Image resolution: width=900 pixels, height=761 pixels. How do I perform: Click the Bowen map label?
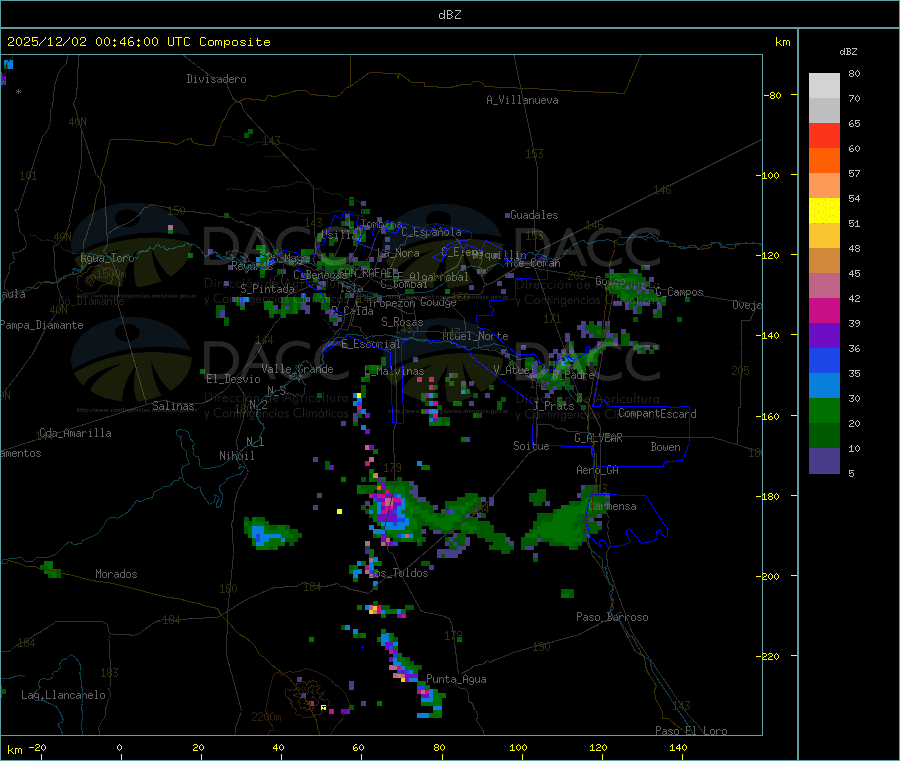coord(666,447)
